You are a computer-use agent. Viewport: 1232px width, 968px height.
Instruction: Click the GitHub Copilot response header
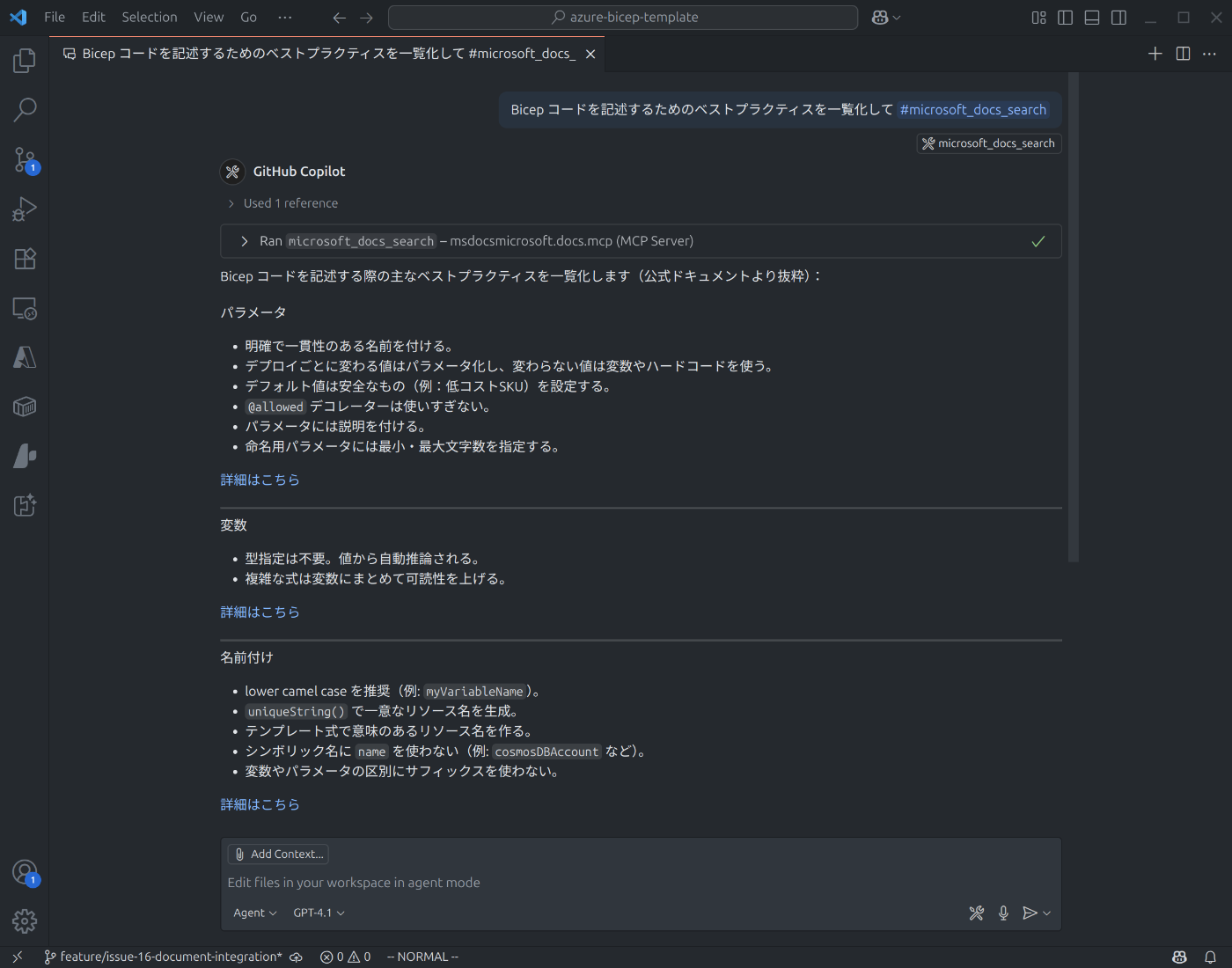point(283,172)
